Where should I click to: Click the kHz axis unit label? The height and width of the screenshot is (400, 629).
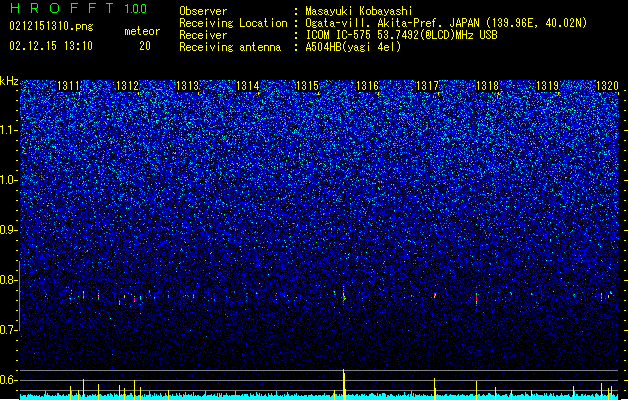click(x=9, y=81)
